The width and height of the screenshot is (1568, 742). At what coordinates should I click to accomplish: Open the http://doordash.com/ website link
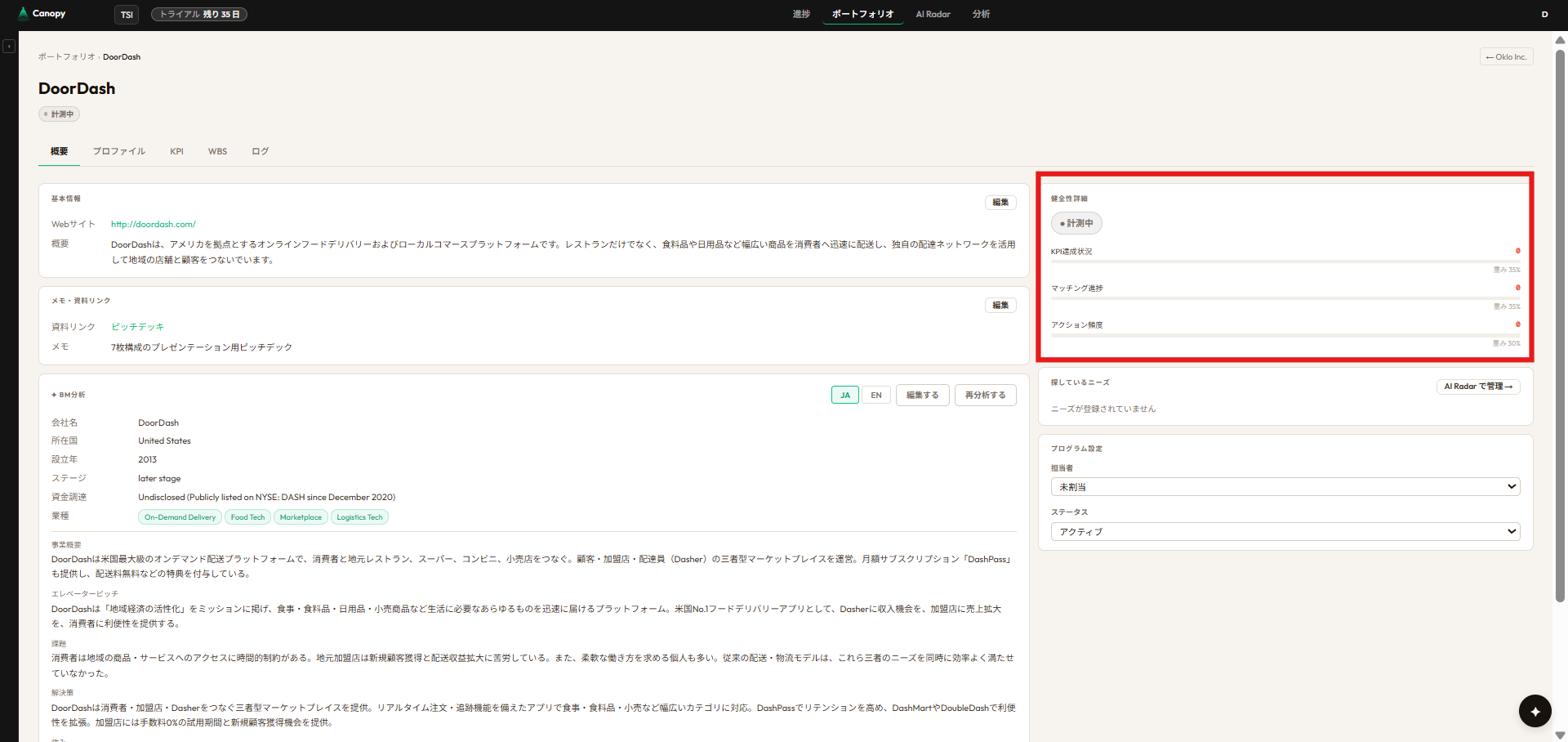154,224
